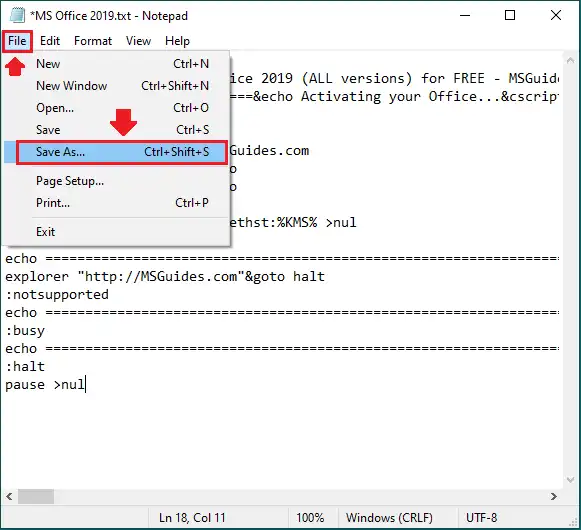Select Print... in File menu
Screen dimensions: 581x530
[116, 203]
